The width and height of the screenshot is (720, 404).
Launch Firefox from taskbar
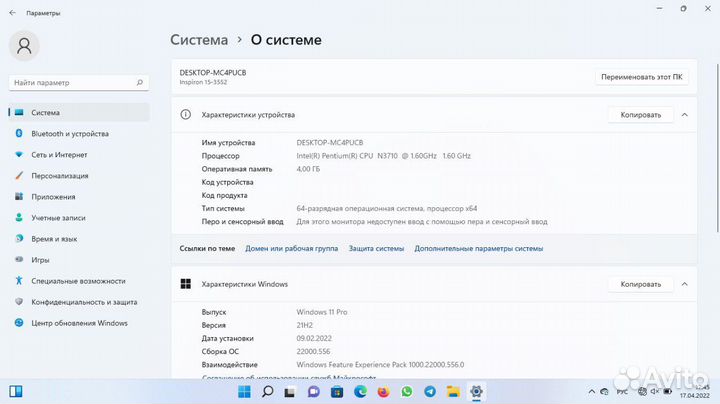click(383, 392)
